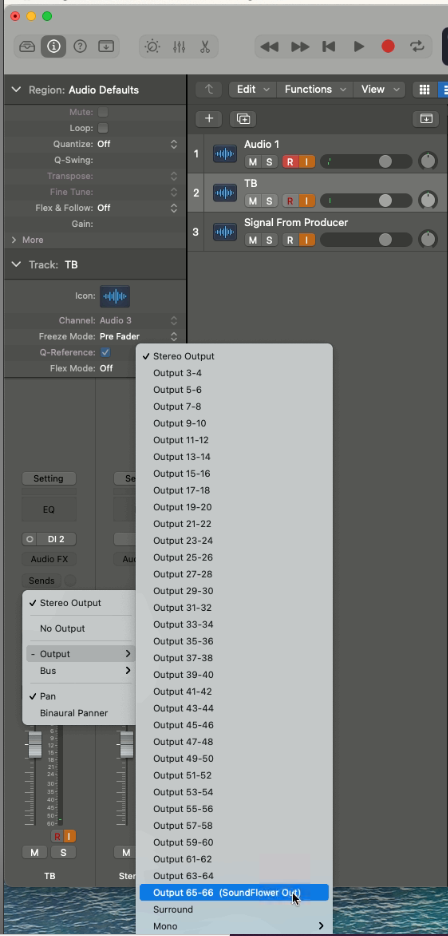Show the Mixer faders icon
The height and width of the screenshot is (936, 448).
tap(179, 47)
